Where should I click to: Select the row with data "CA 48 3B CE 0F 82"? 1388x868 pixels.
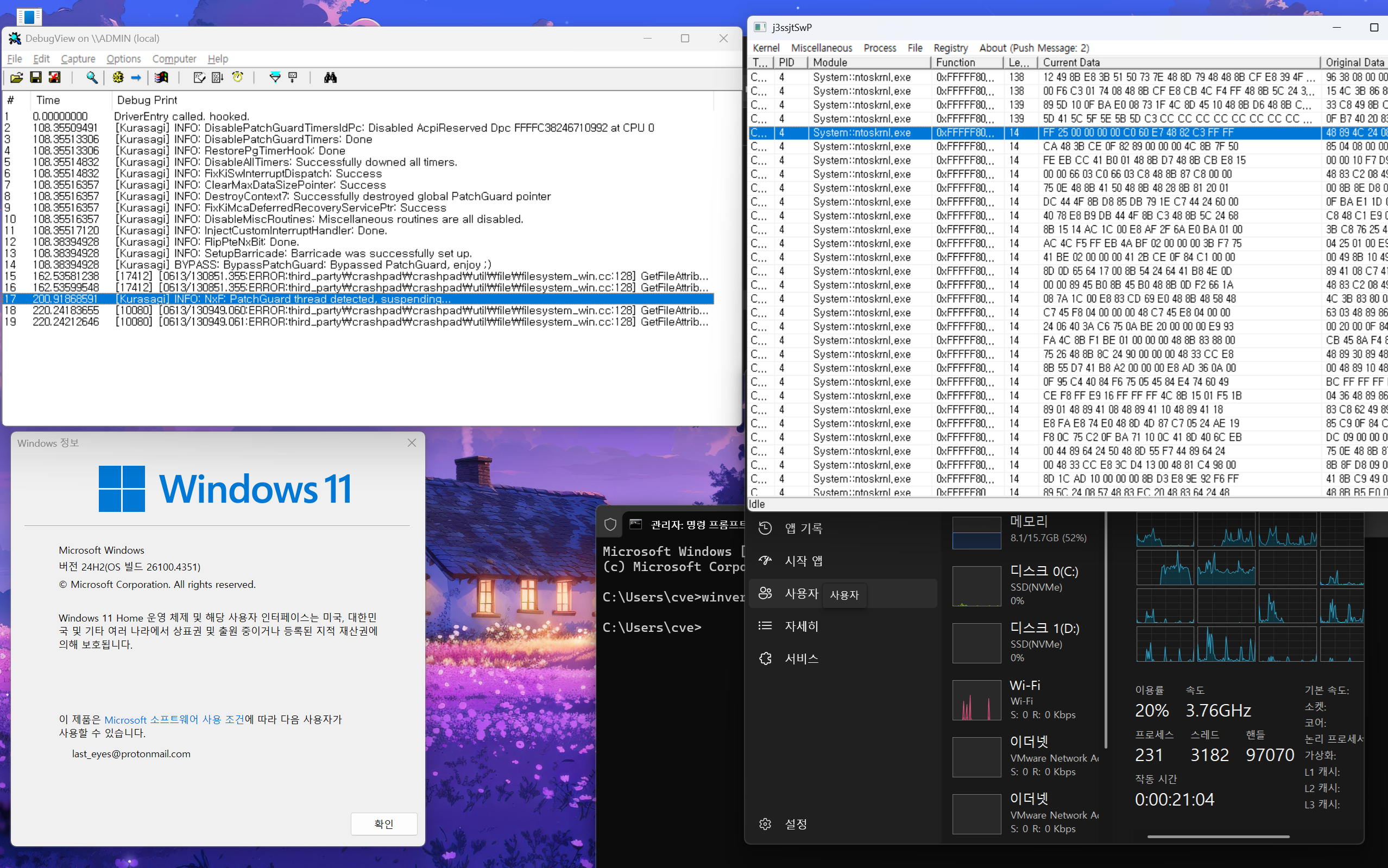tap(1068, 147)
